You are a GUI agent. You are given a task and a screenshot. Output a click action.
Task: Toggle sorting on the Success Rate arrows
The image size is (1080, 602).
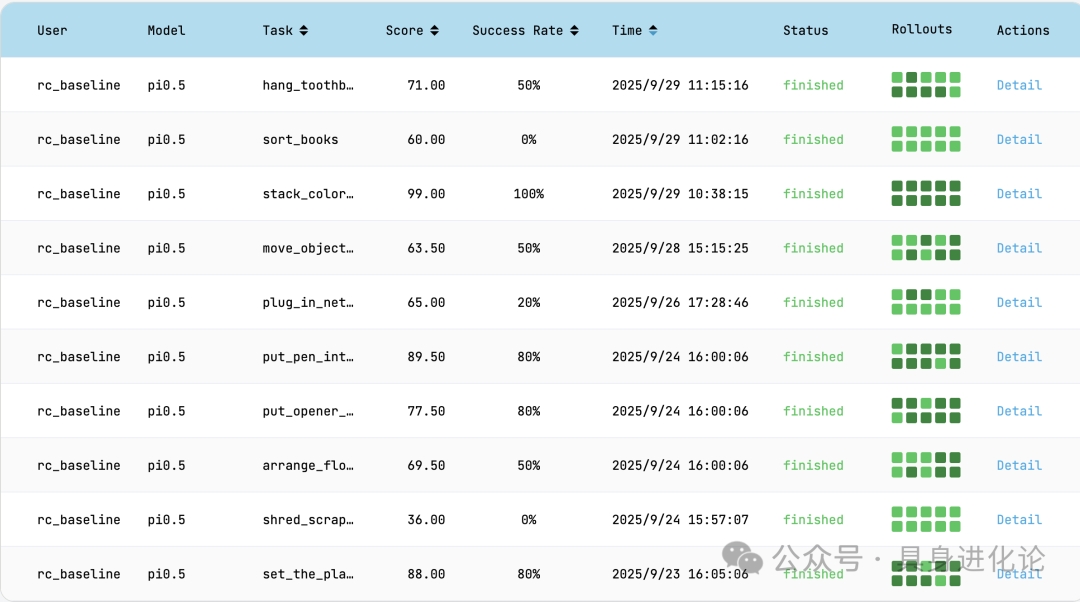point(574,31)
